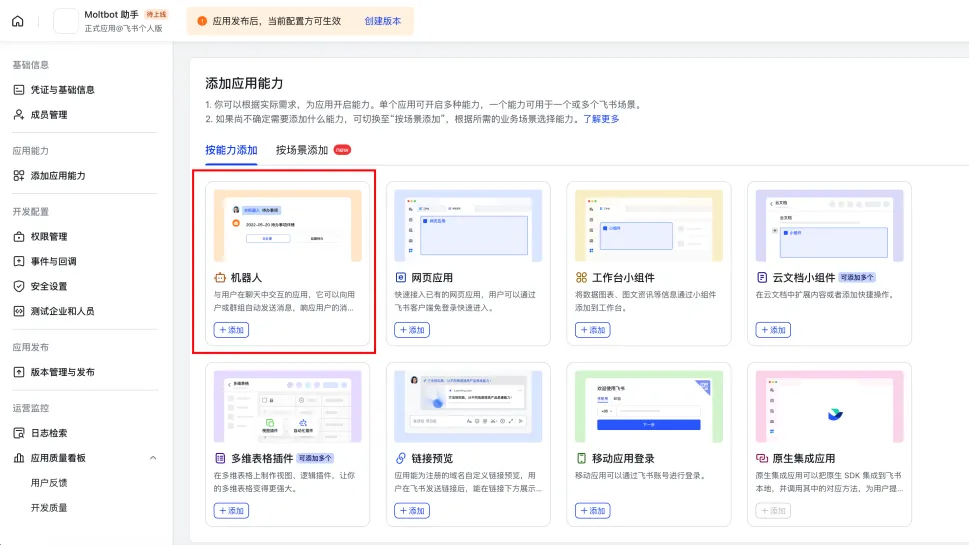This screenshot has height=545, width=969.
Task: Click the test enterprise and personnel icon
Action: (19, 311)
